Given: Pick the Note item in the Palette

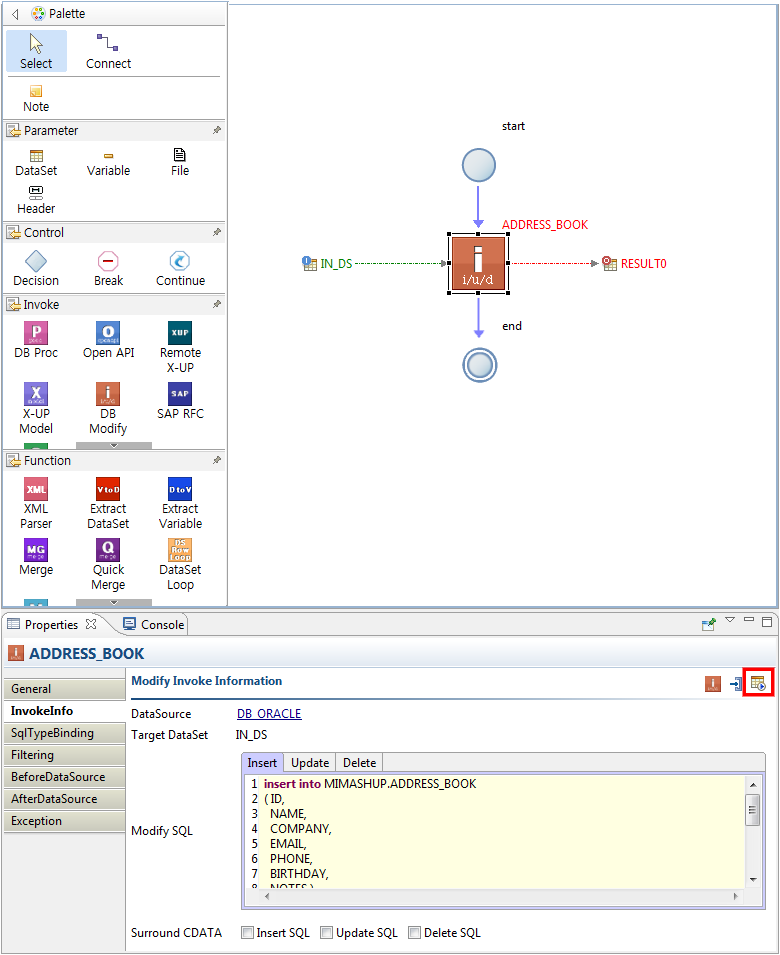Looking at the screenshot, I should (36, 99).
